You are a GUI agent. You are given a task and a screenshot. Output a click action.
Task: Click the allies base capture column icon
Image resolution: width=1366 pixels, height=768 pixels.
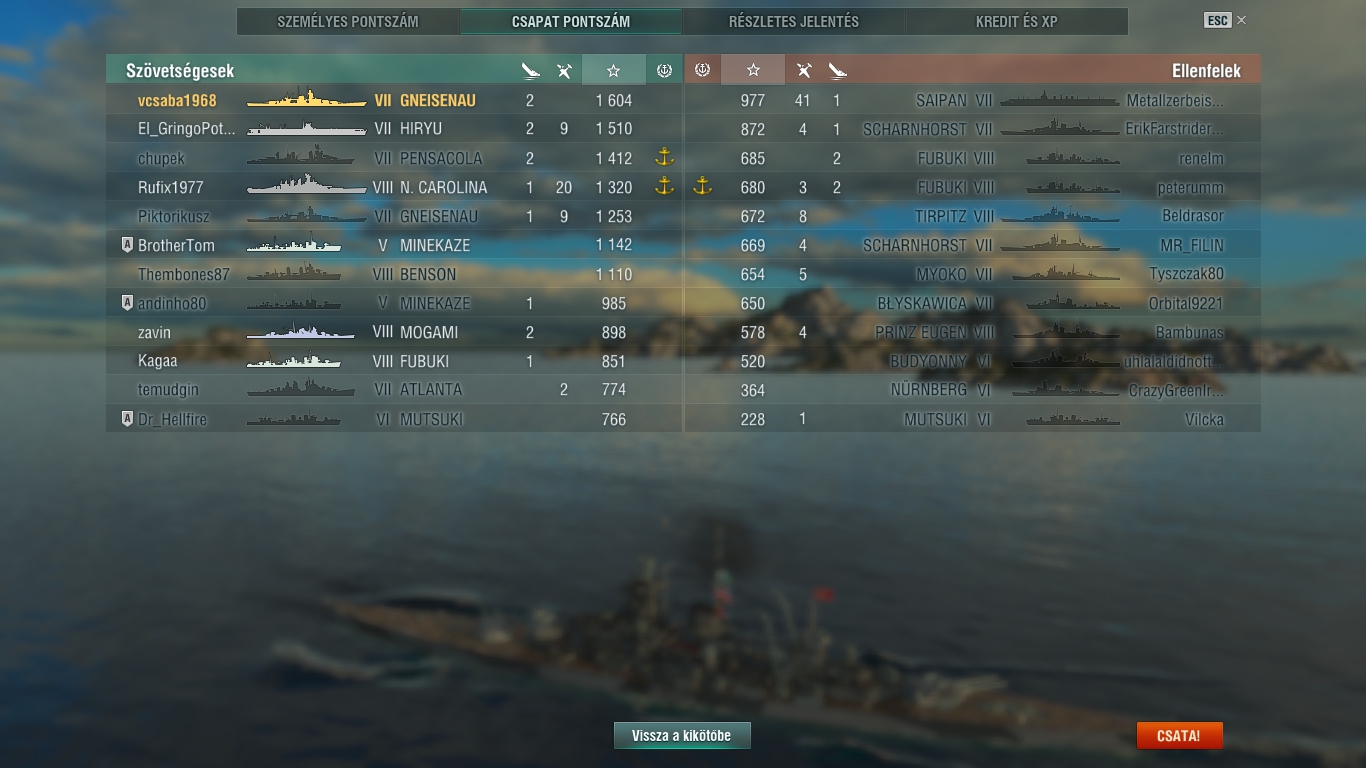pyautogui.click(x=663, y=70)
